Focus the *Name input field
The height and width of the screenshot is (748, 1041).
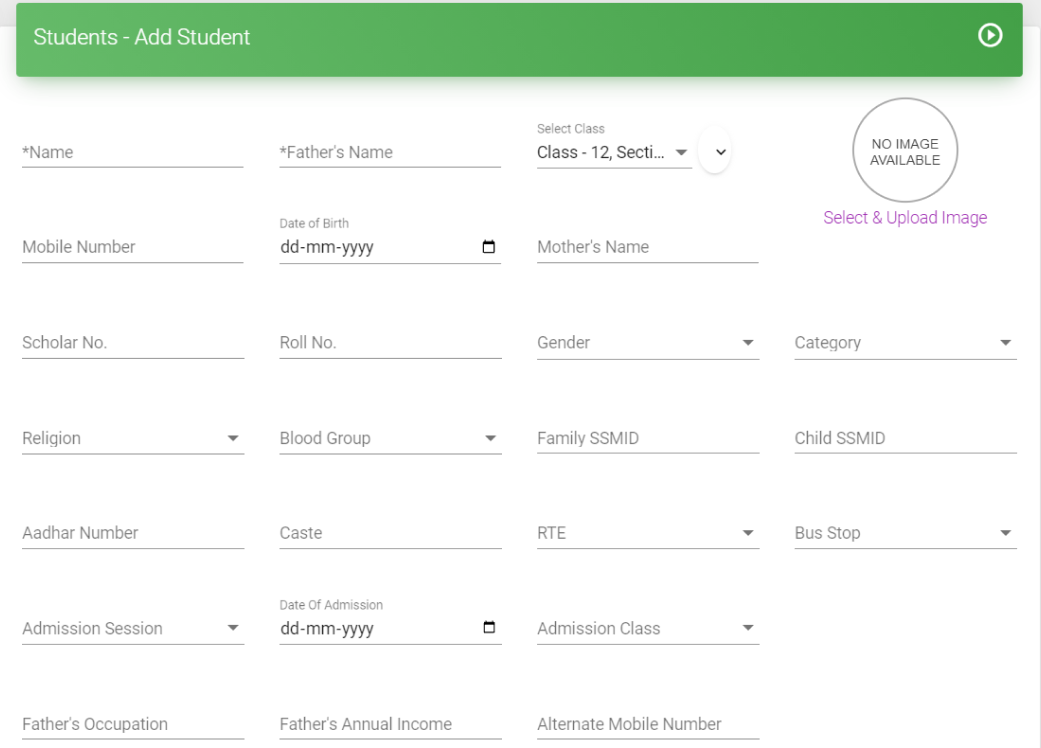pos(133,152)
